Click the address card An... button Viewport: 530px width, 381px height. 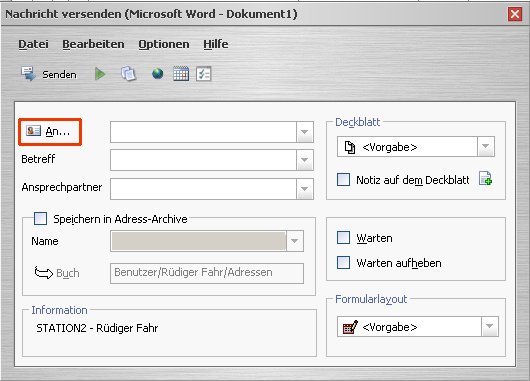click(50, 132)
